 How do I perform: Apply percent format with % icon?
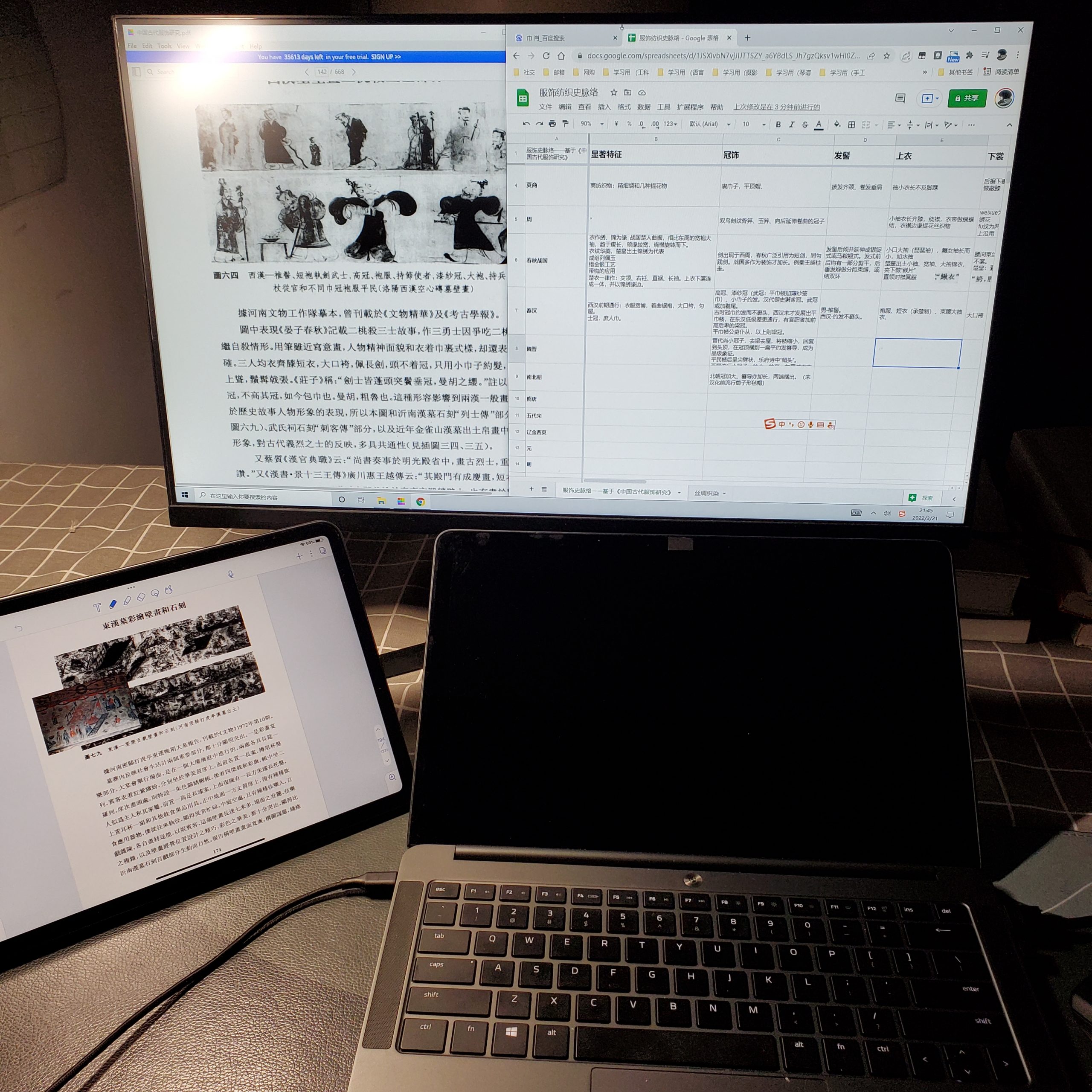click(x=629, y=124)
